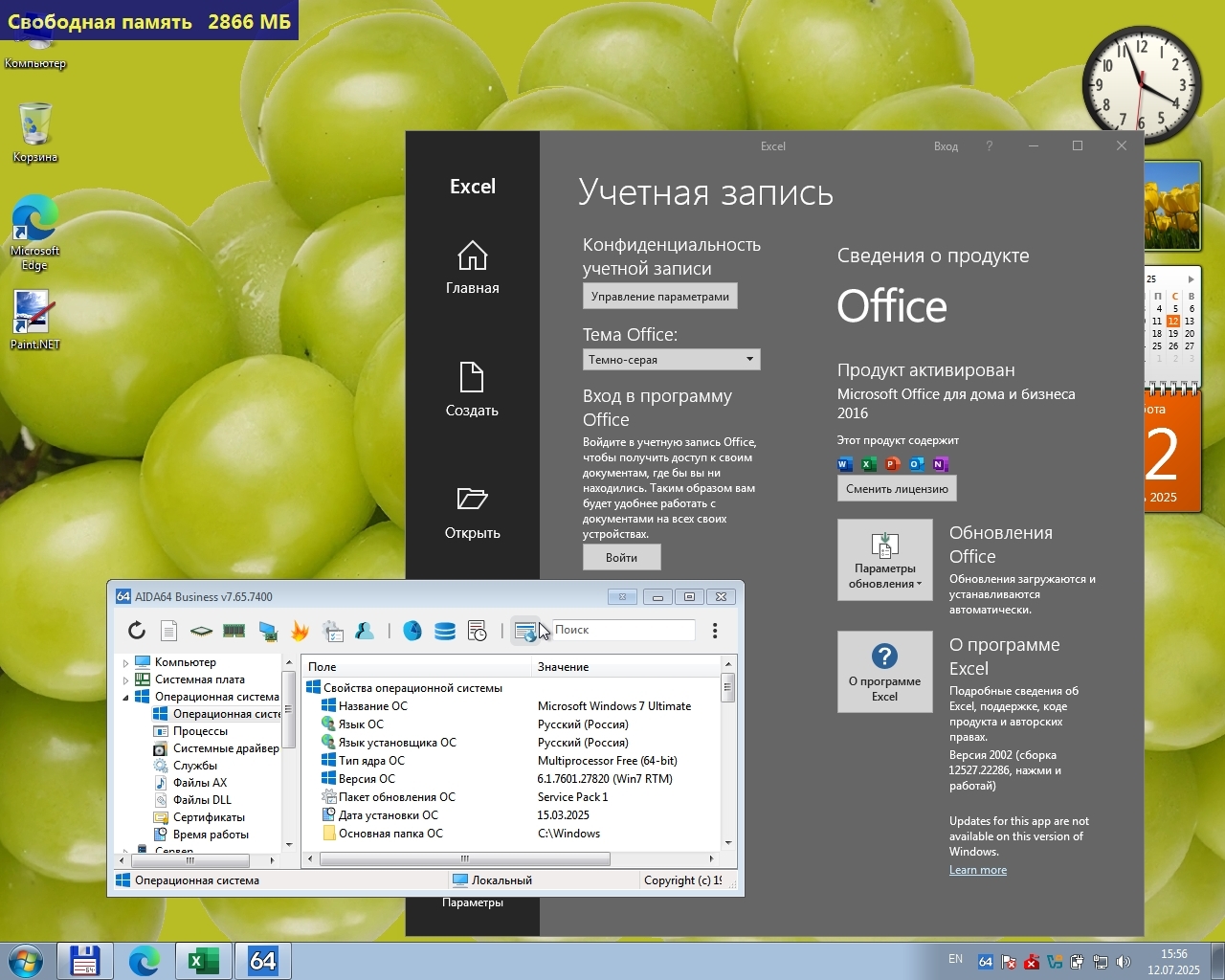The width and height of the screenshot is (1225, 980).
Task: Click the Learn more link
Action: tap(978, 870)
